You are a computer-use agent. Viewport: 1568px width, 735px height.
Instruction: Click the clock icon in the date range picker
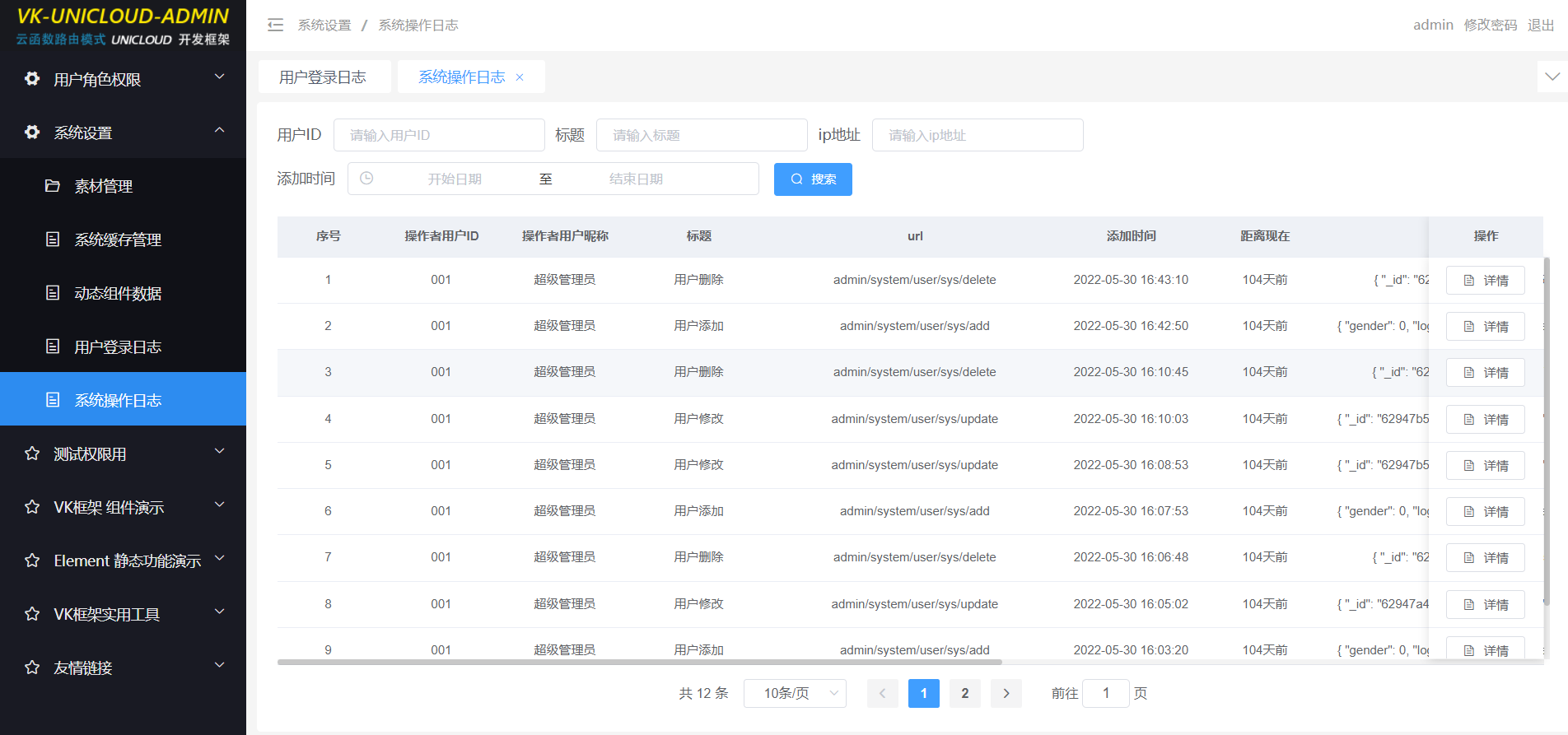366,179
